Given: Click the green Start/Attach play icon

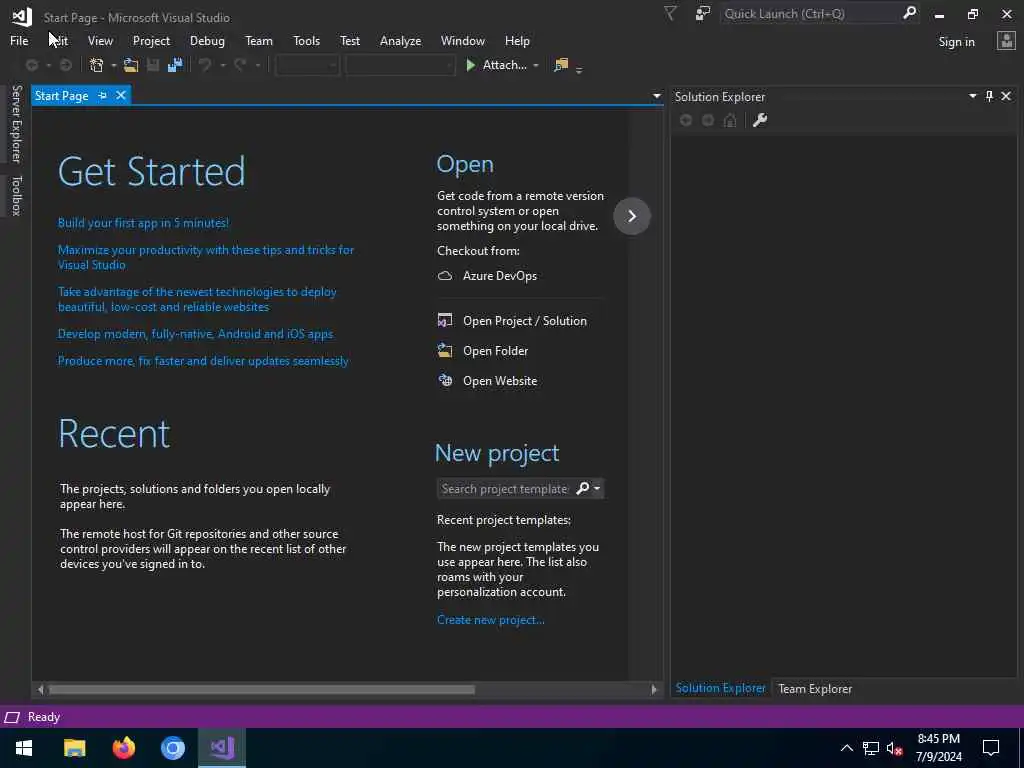Looking at the screenshot, I should pos(470,65).
